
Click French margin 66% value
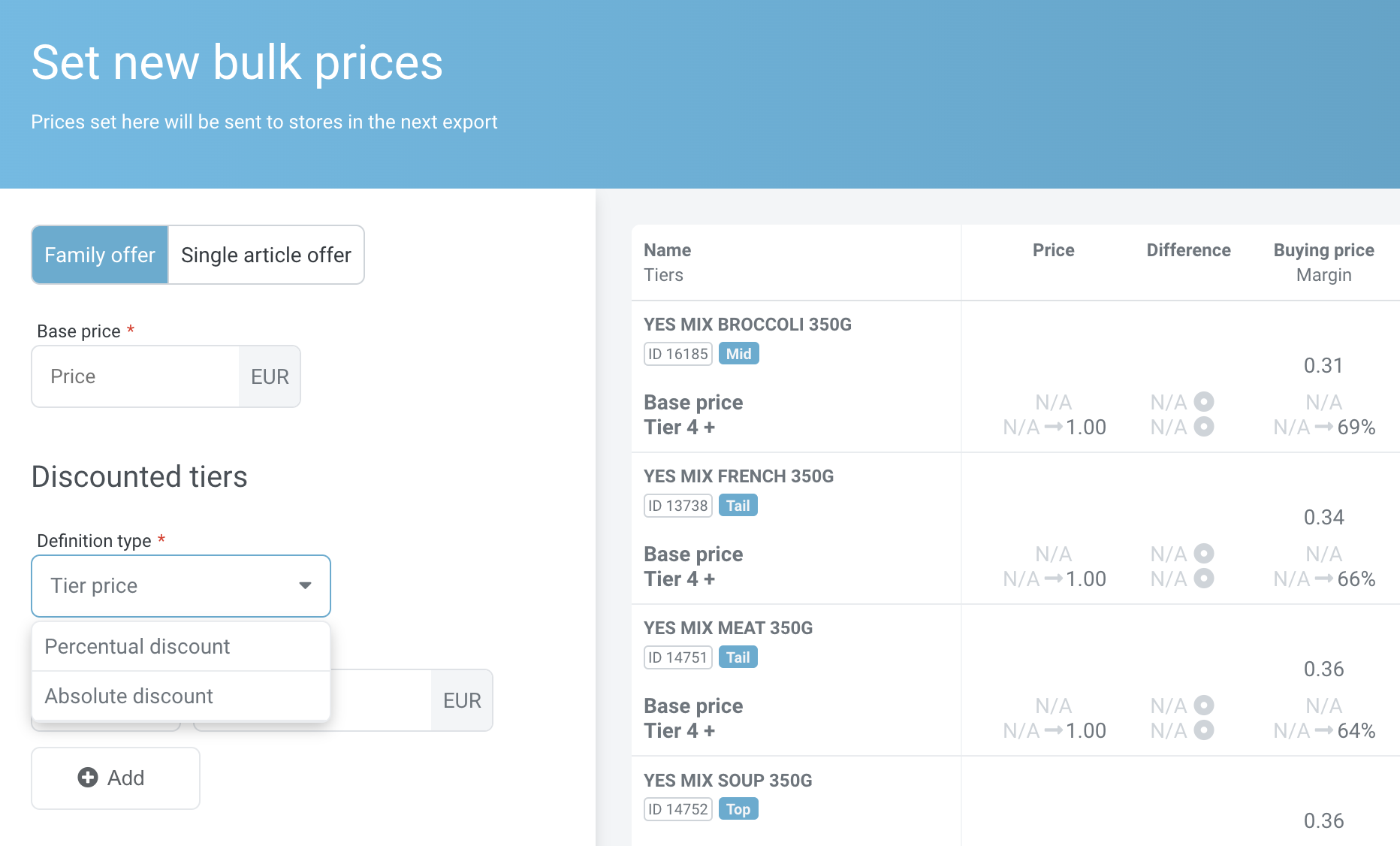(1356, 579)
